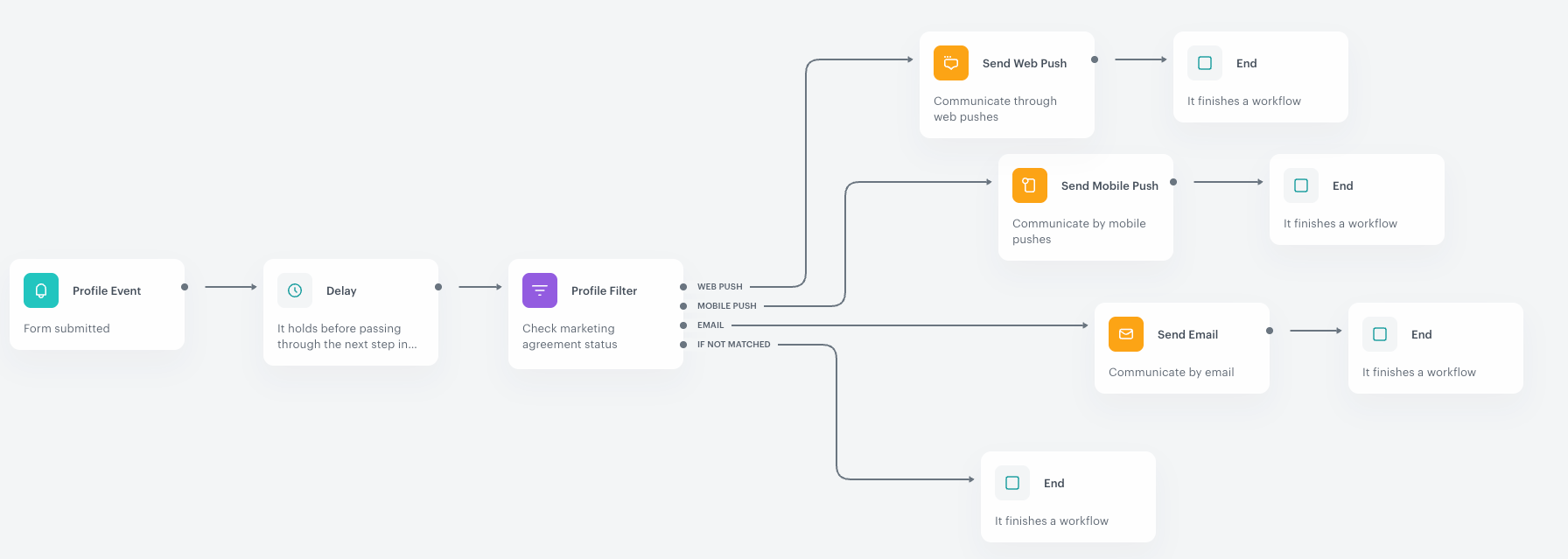
Task: Click End icon connected to Send Mobile Push
Action: point(1301,185)
